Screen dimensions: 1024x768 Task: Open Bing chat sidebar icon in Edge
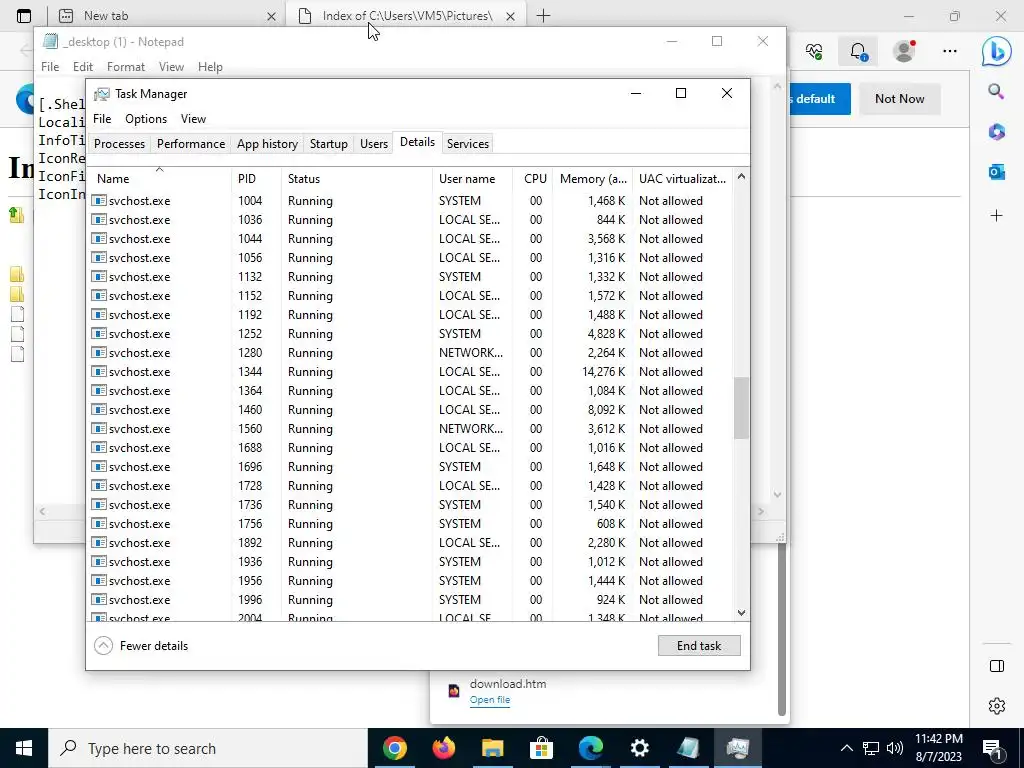click(997, 52)
